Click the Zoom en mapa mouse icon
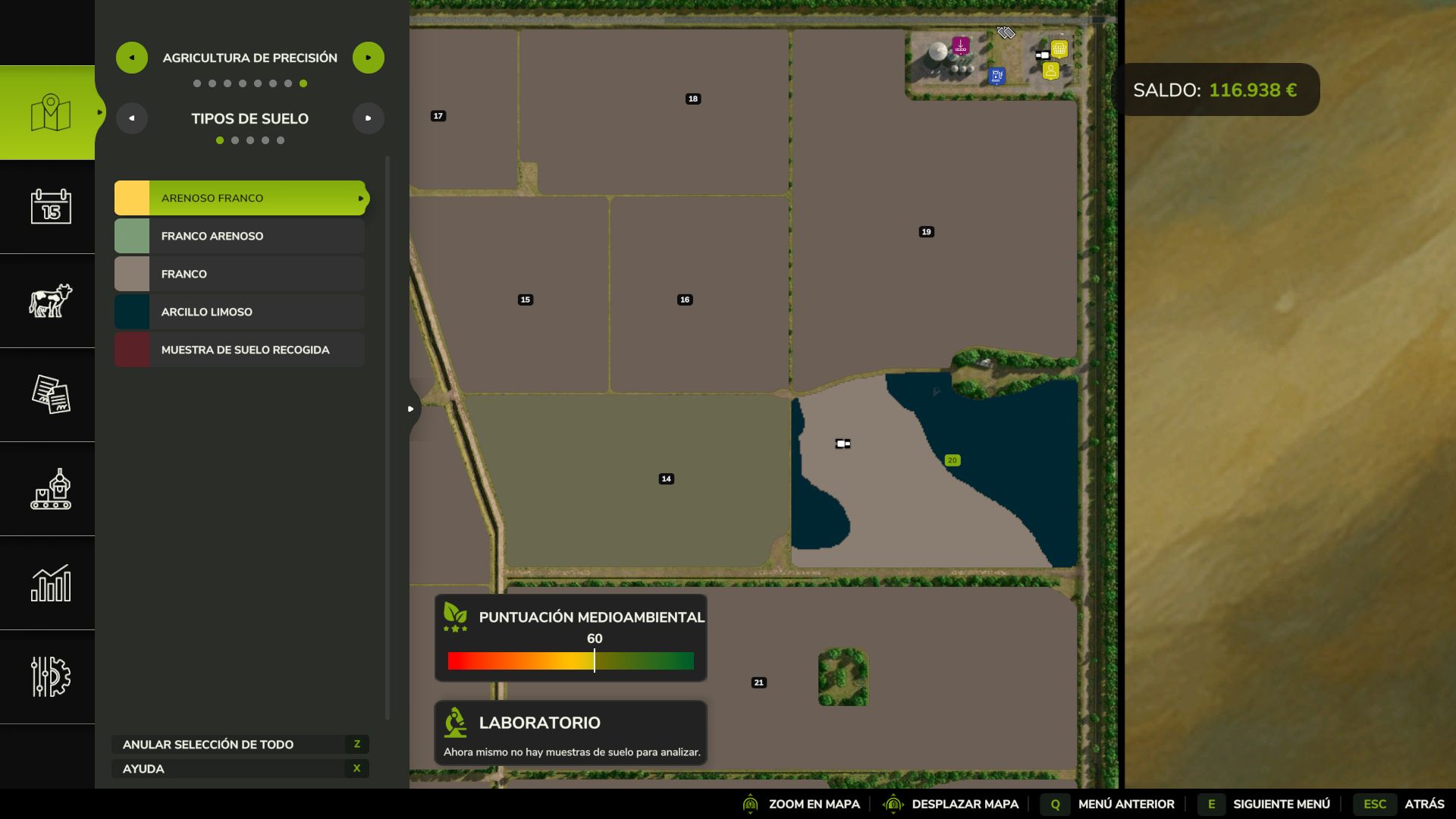This screenshot has width=1456, height=819. 750,804
